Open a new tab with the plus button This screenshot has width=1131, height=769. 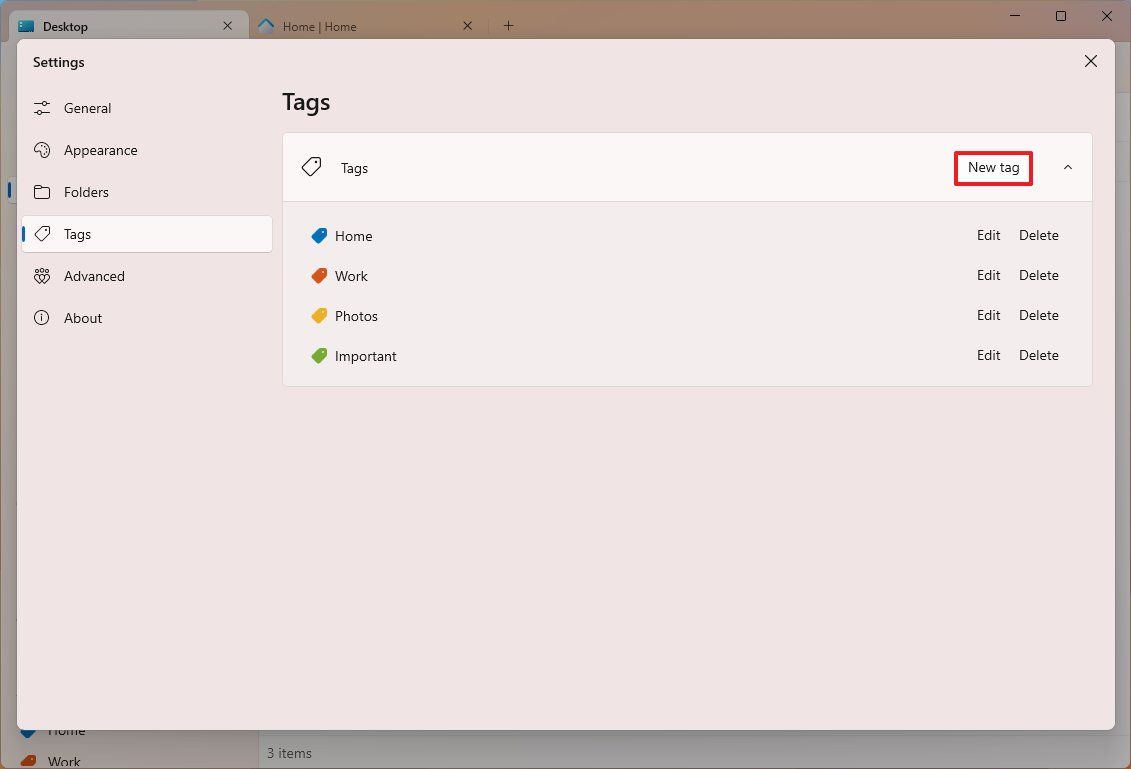point(508,25)
